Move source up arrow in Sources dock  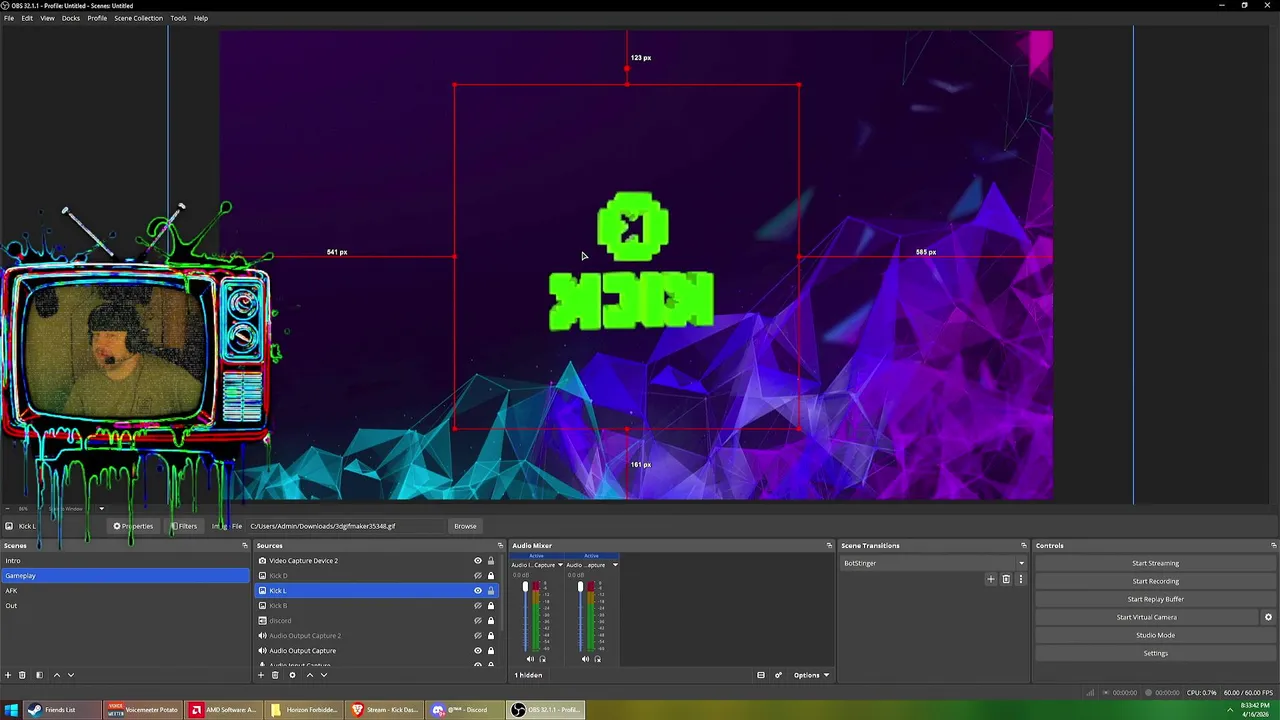pyautogui.click(x=309, y=675)
